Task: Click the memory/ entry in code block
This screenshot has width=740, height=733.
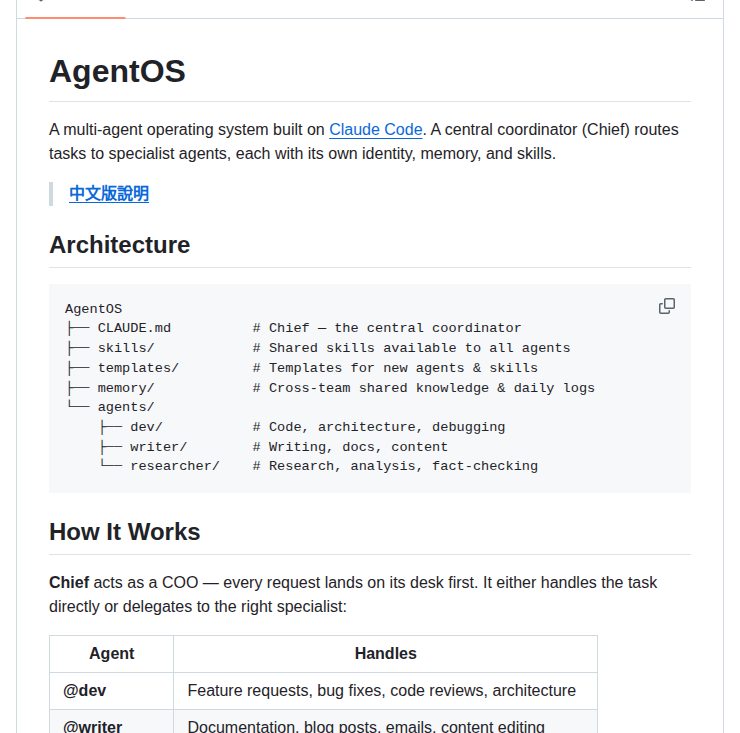Action: (x=126, y=388)
